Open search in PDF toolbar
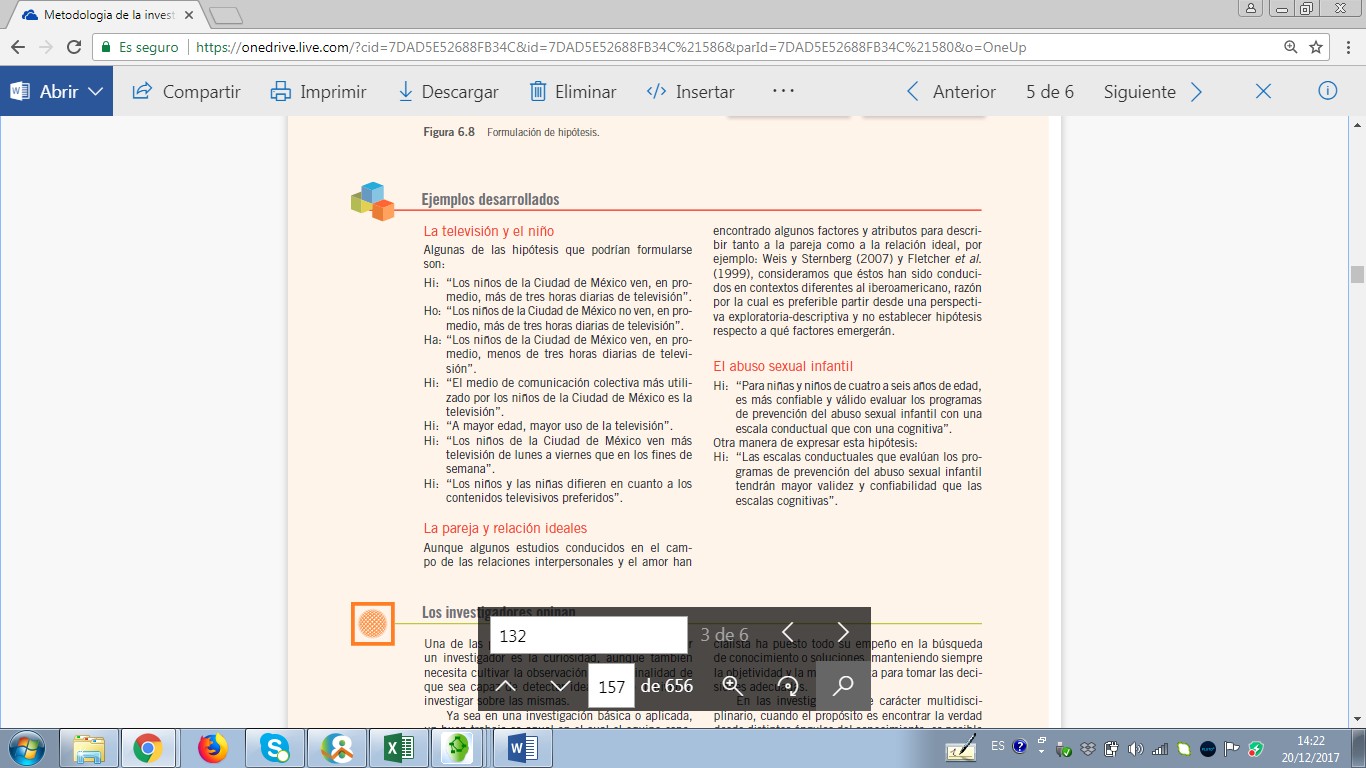 [x=843, y=686]
